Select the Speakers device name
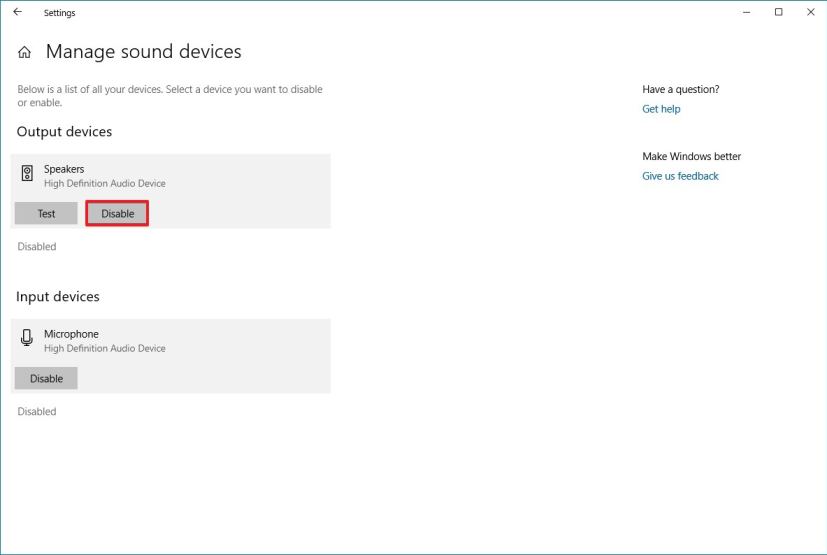The height and width of the screenshot is (555, 827). (64, 169)
